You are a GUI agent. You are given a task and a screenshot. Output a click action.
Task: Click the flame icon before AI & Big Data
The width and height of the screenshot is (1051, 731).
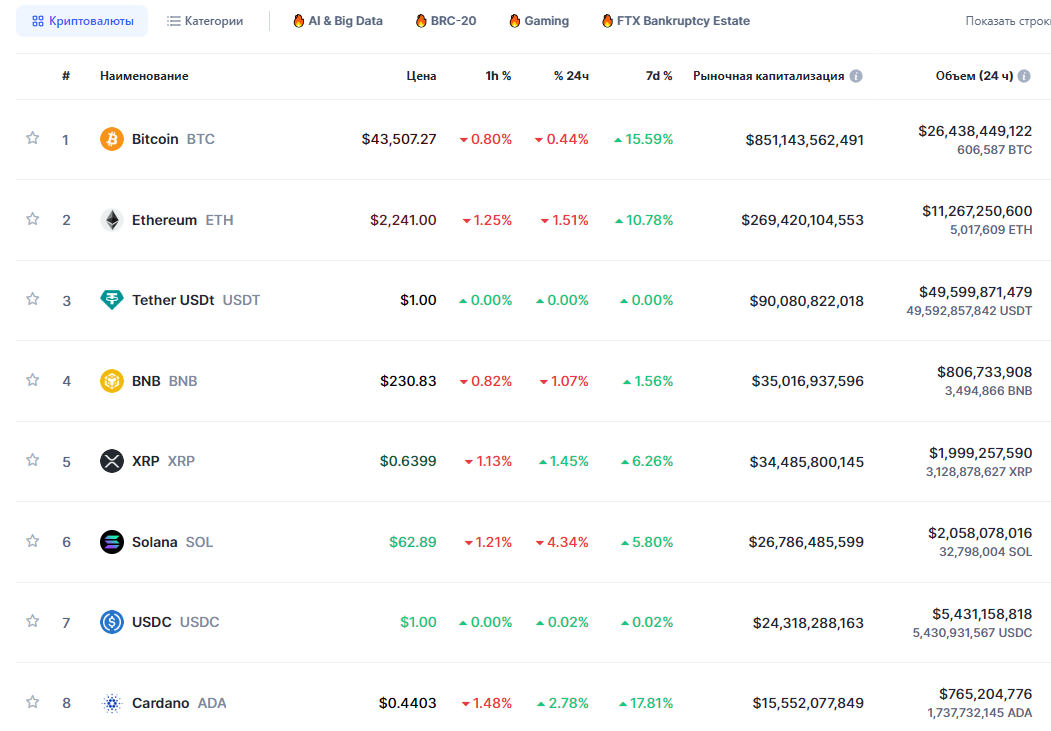pos(299,21)
